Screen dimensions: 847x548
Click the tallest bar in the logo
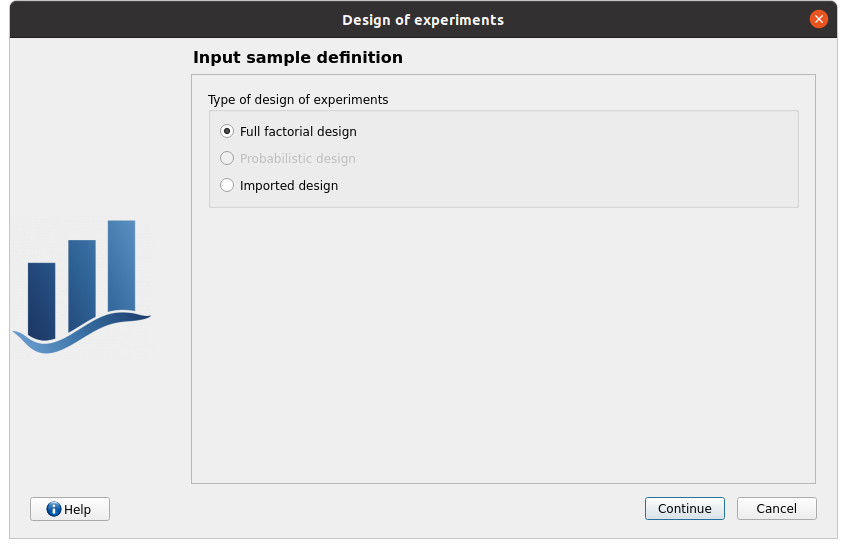[121, 265]
